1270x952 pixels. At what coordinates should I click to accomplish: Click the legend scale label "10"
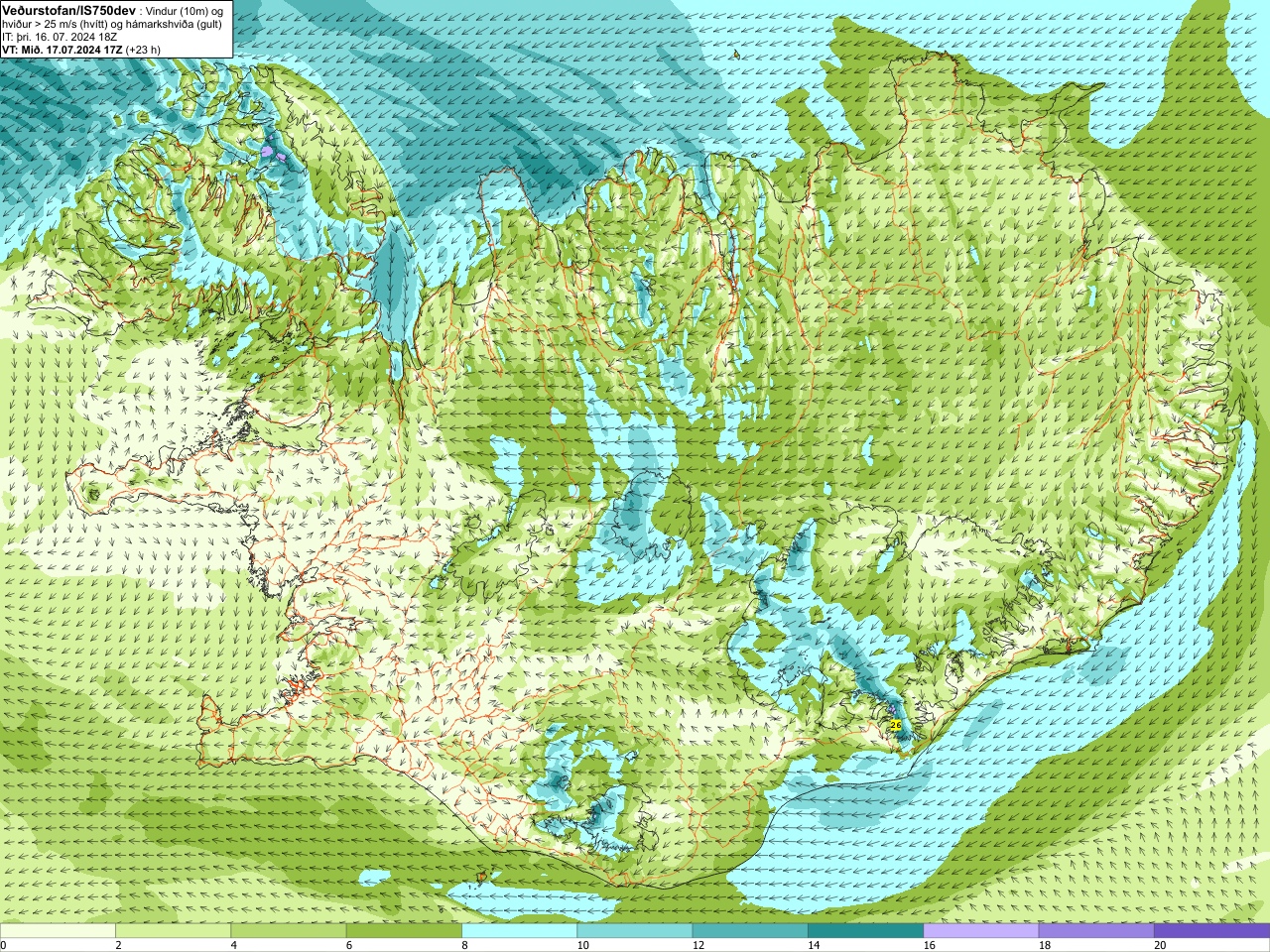pos(582,945)
